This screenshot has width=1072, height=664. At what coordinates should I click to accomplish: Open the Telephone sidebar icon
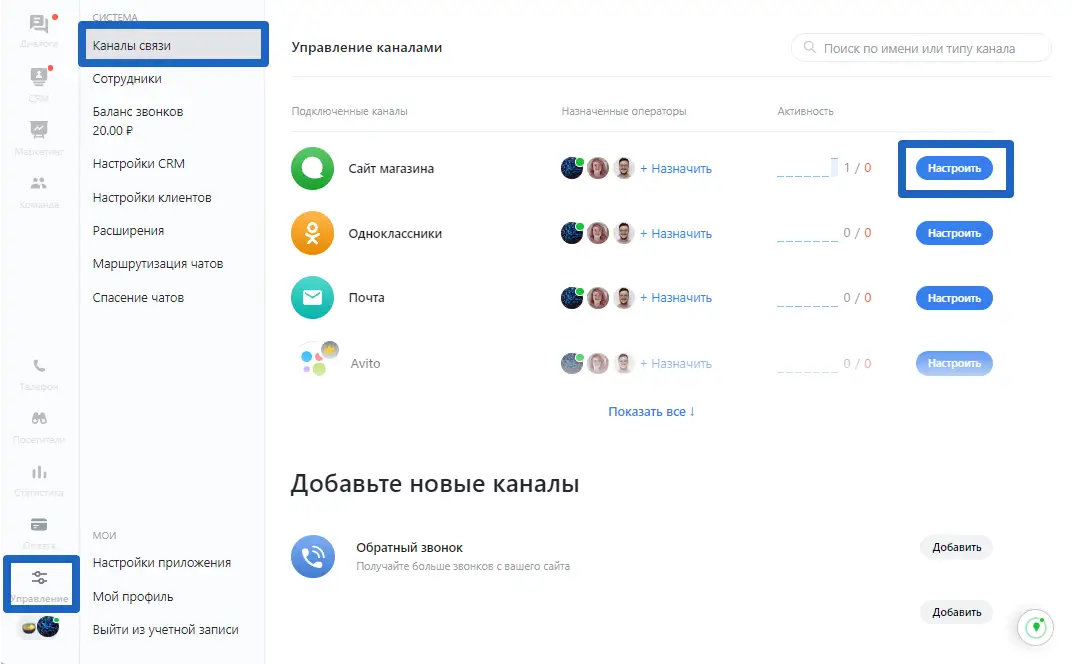pyautogui.click(x=39, y=366)
